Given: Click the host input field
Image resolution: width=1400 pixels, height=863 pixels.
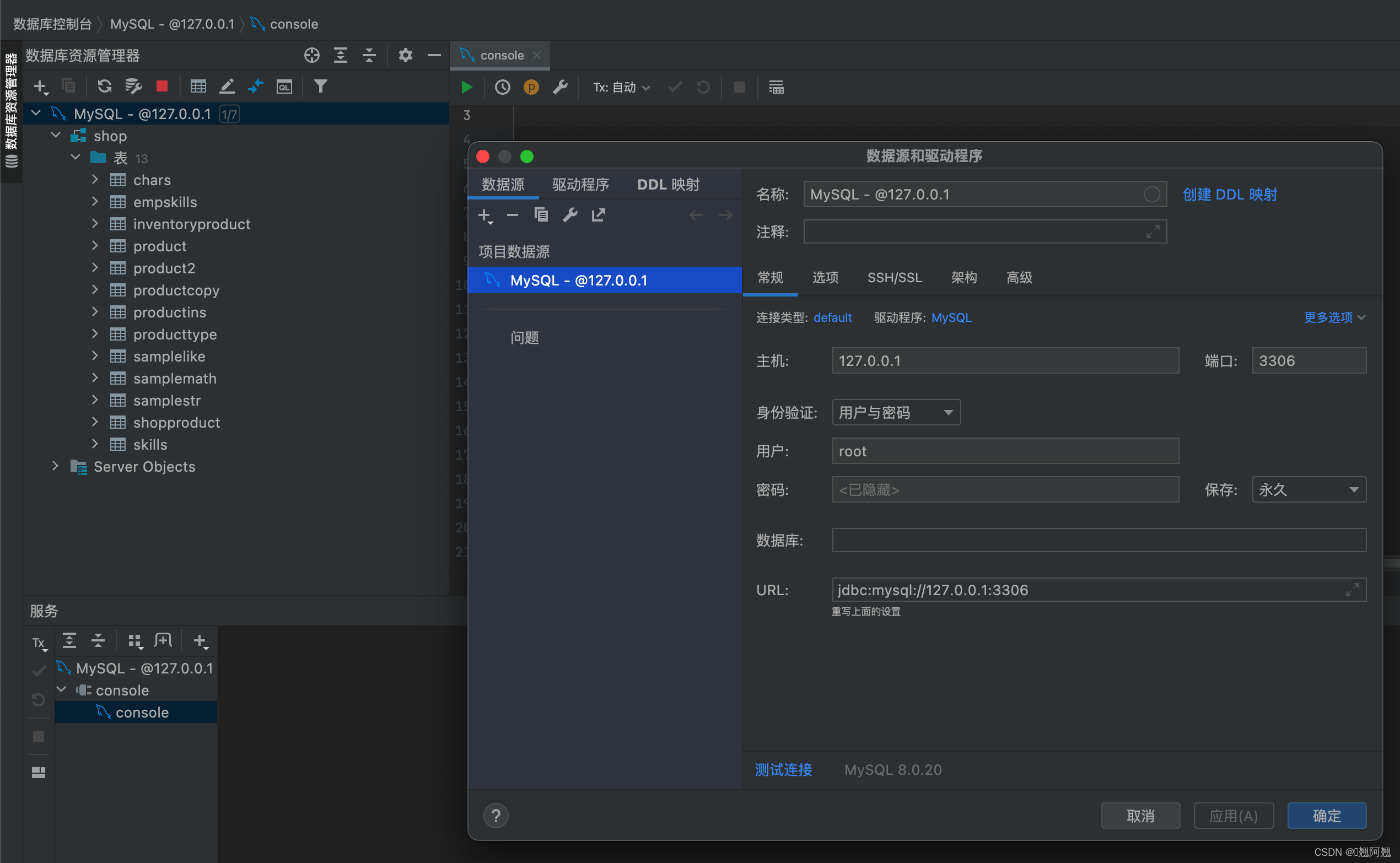Looking at the screenshot, I should coord(1005,361).
